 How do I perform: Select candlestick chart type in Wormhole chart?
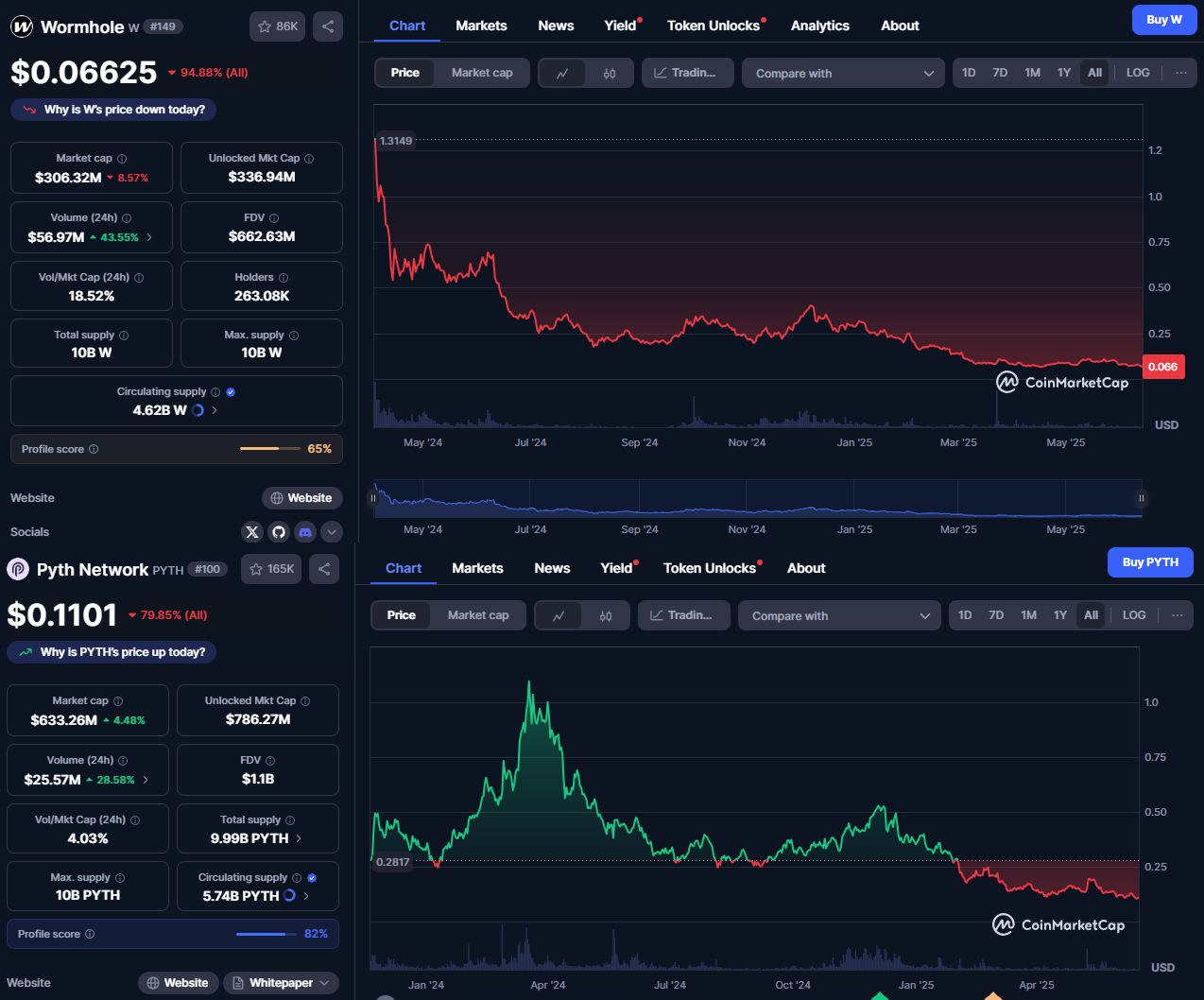610,73
